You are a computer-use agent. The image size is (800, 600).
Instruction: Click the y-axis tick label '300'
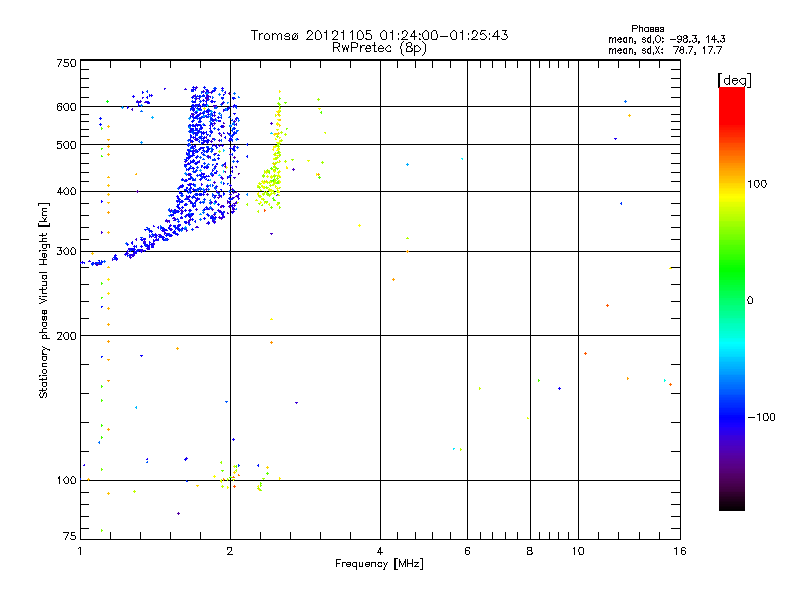coord(66,251)
